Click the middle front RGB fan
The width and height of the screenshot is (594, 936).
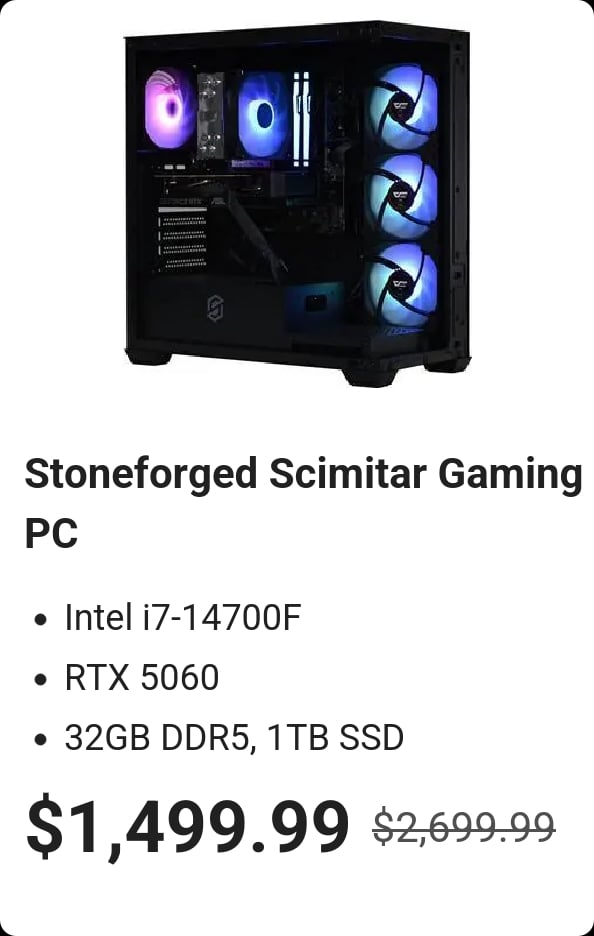(x=401, y=196)
